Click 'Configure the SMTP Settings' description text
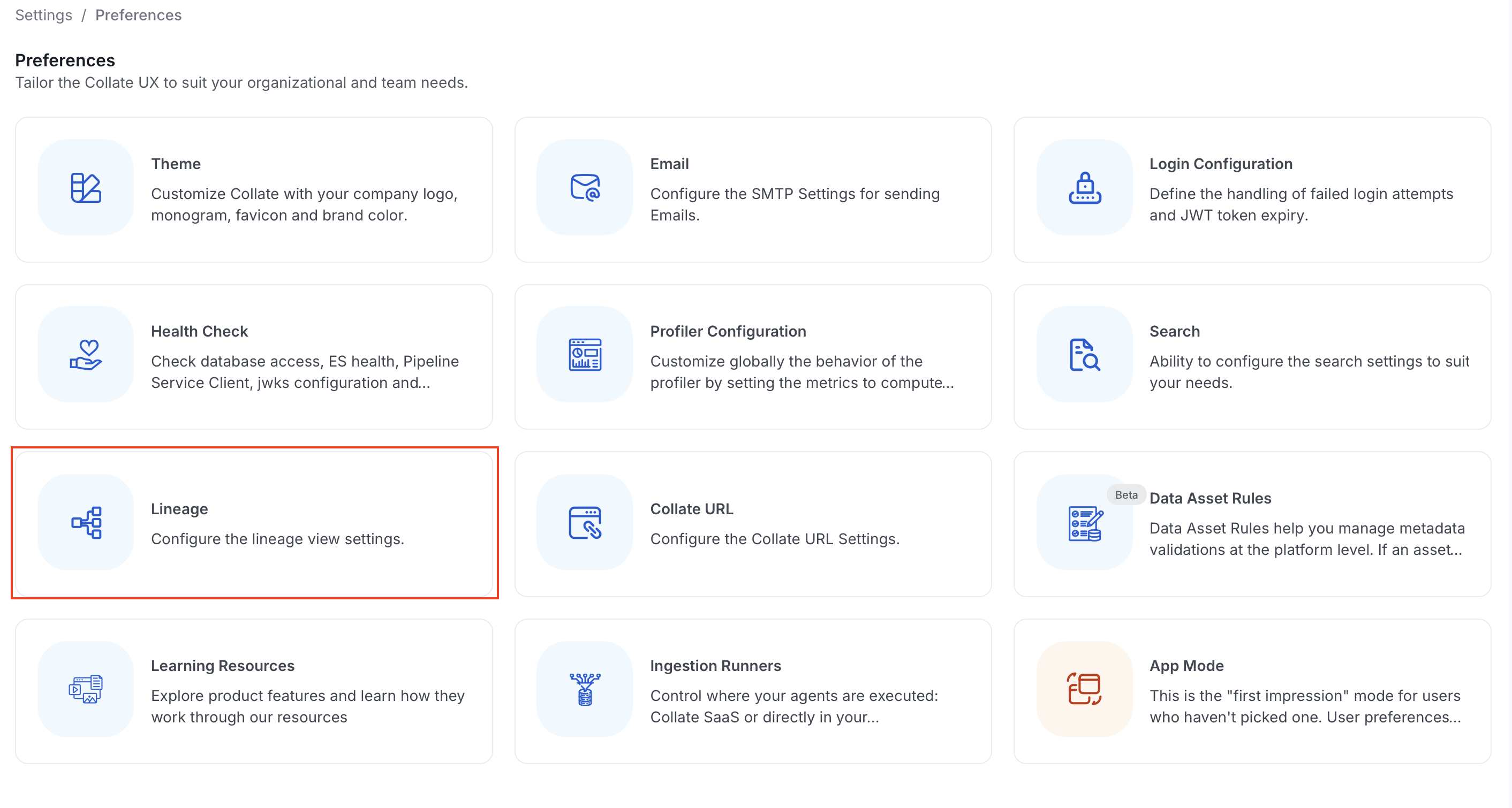This screenshot has height=808, width=1512. point(795,204)
